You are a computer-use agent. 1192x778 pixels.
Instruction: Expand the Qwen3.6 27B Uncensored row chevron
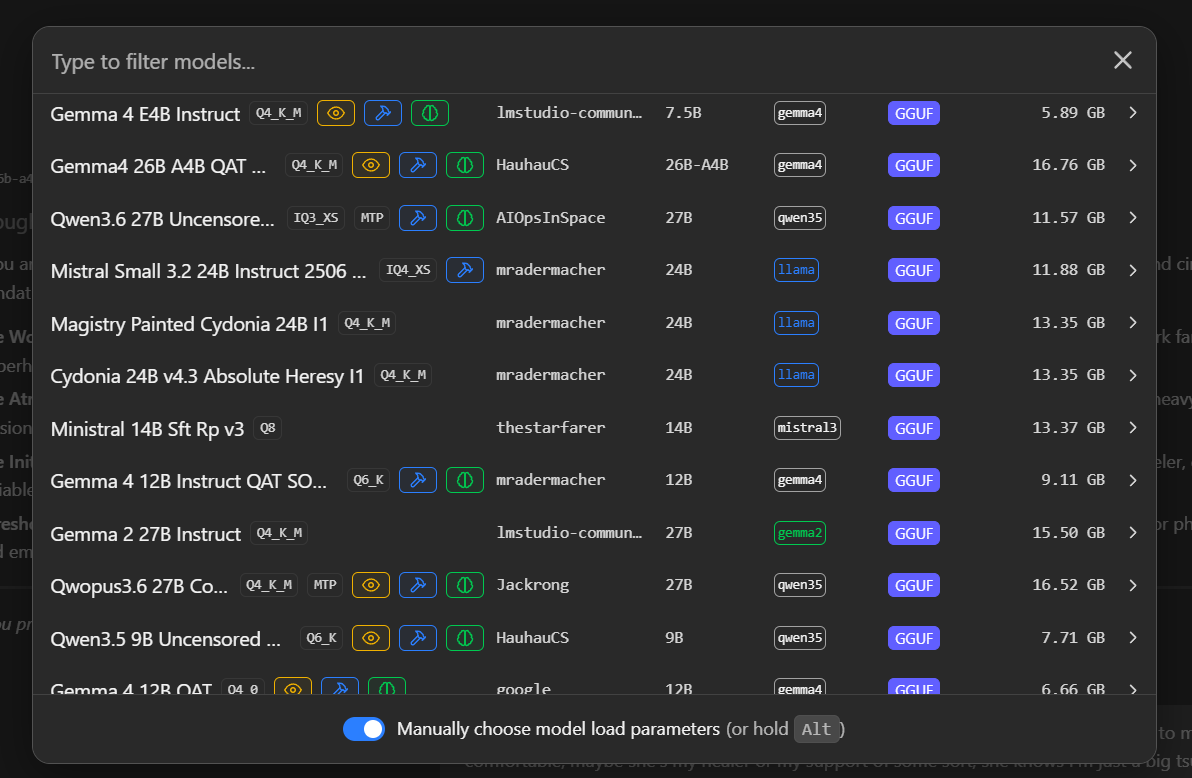1133,218
